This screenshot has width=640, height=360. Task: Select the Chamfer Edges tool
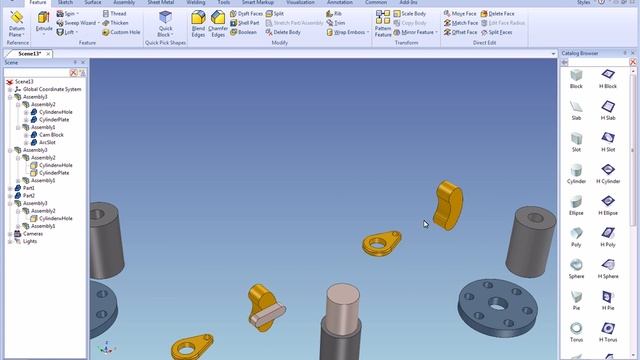click(218, 24)
